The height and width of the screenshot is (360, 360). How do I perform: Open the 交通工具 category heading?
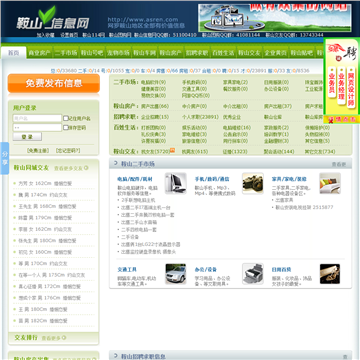click(x=127, y=269)
